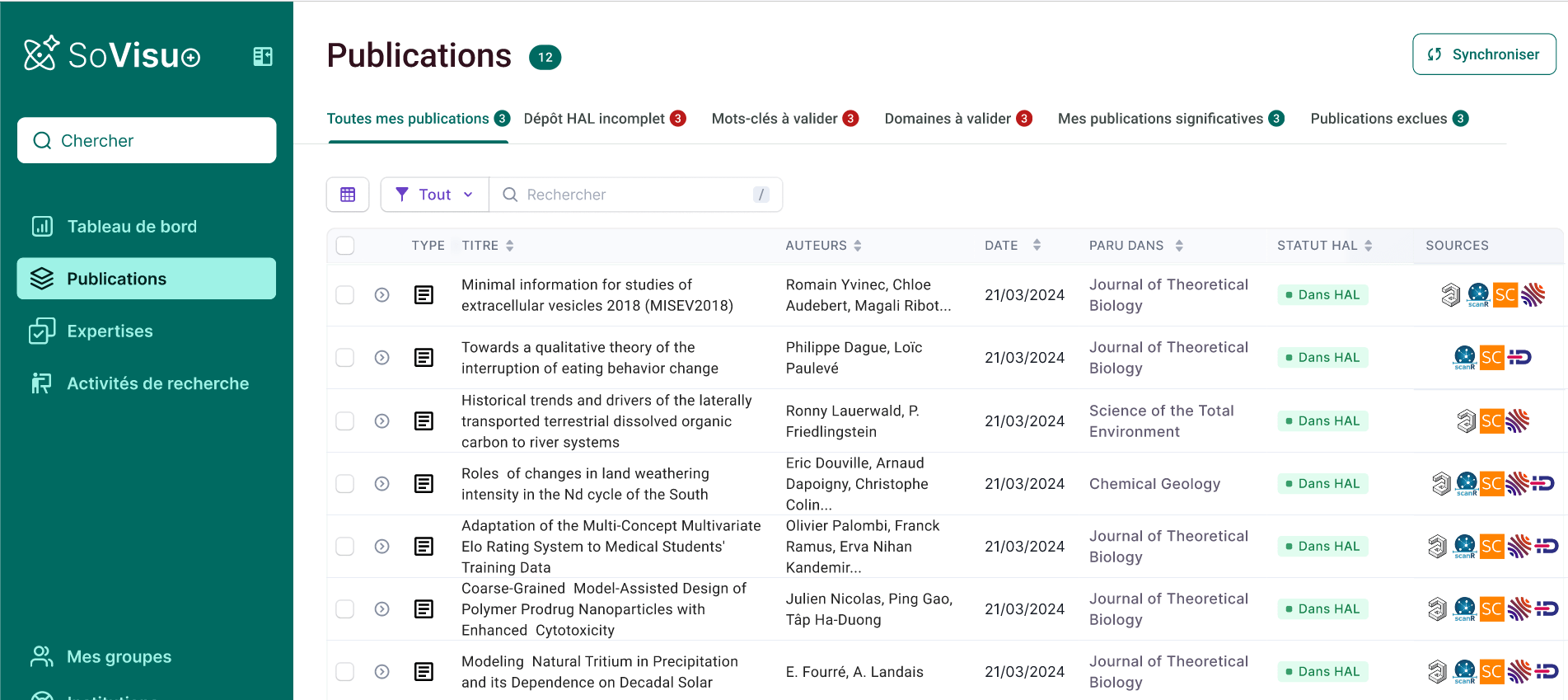The width and height of the screenshot is (1568, 700).
Task: Click the Synchroniser button
Action: tap(1484, 54)
